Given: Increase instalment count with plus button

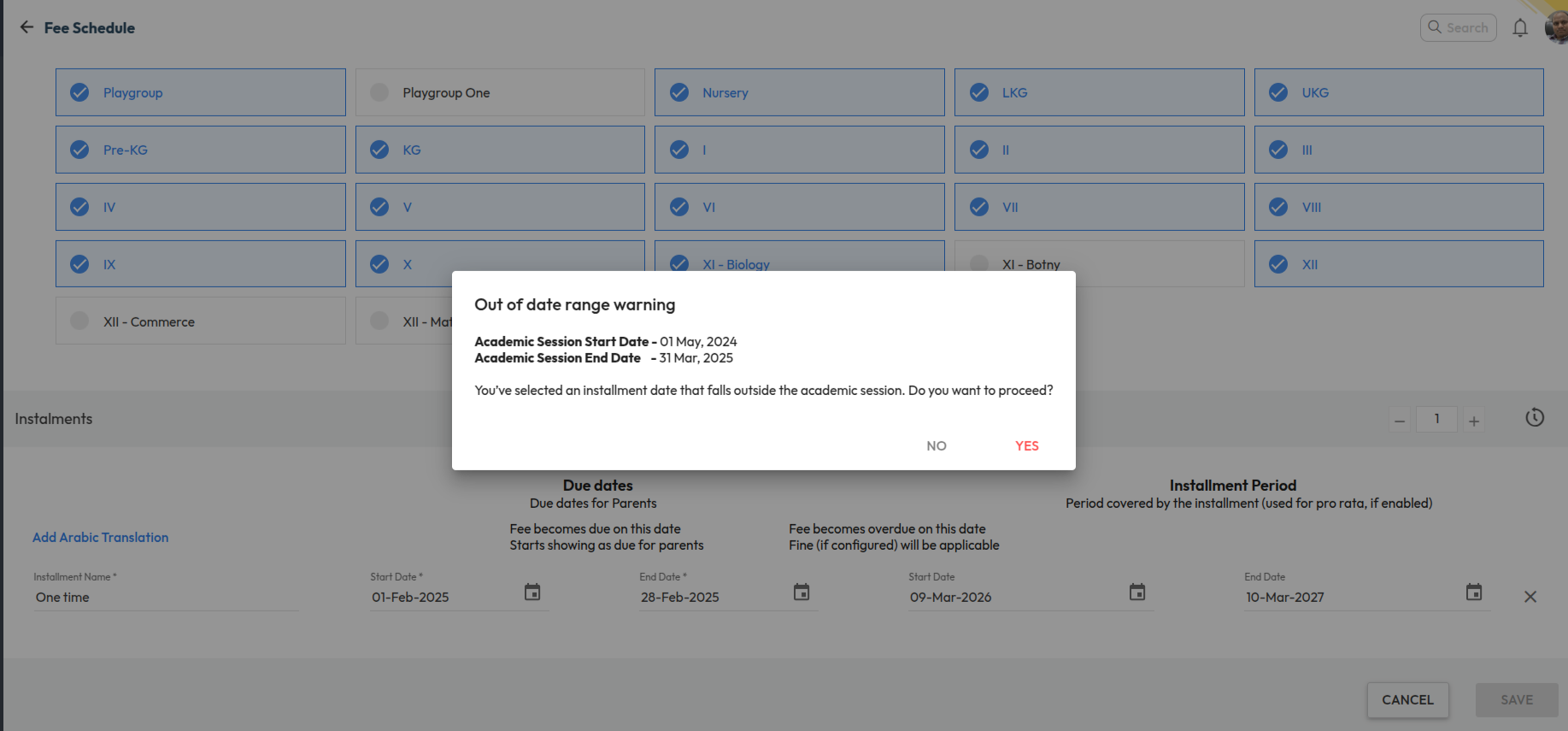Looking at the screenshot, I should (1474, 421).
